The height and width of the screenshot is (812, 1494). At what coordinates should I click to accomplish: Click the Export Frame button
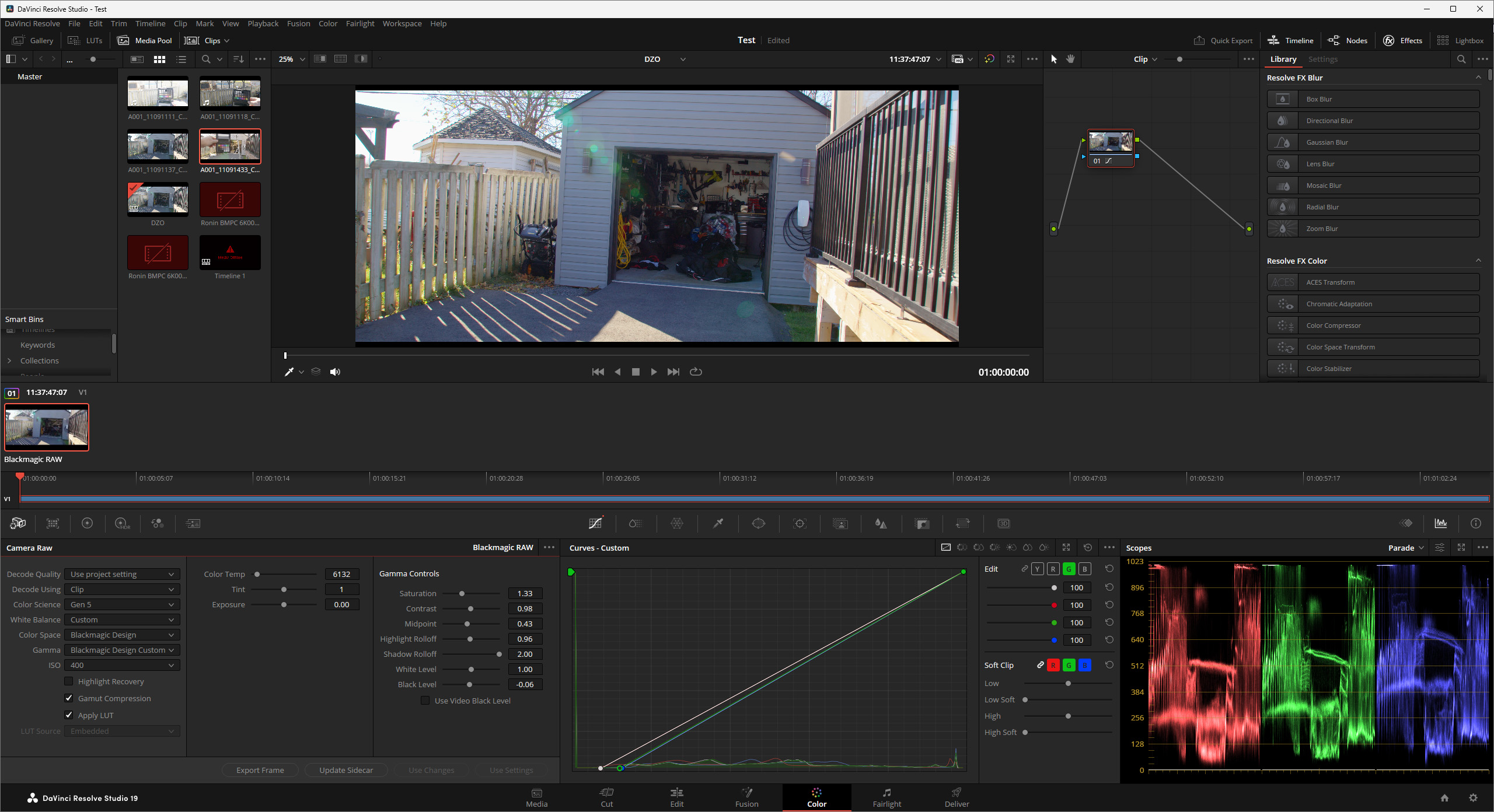coord(260,770)
